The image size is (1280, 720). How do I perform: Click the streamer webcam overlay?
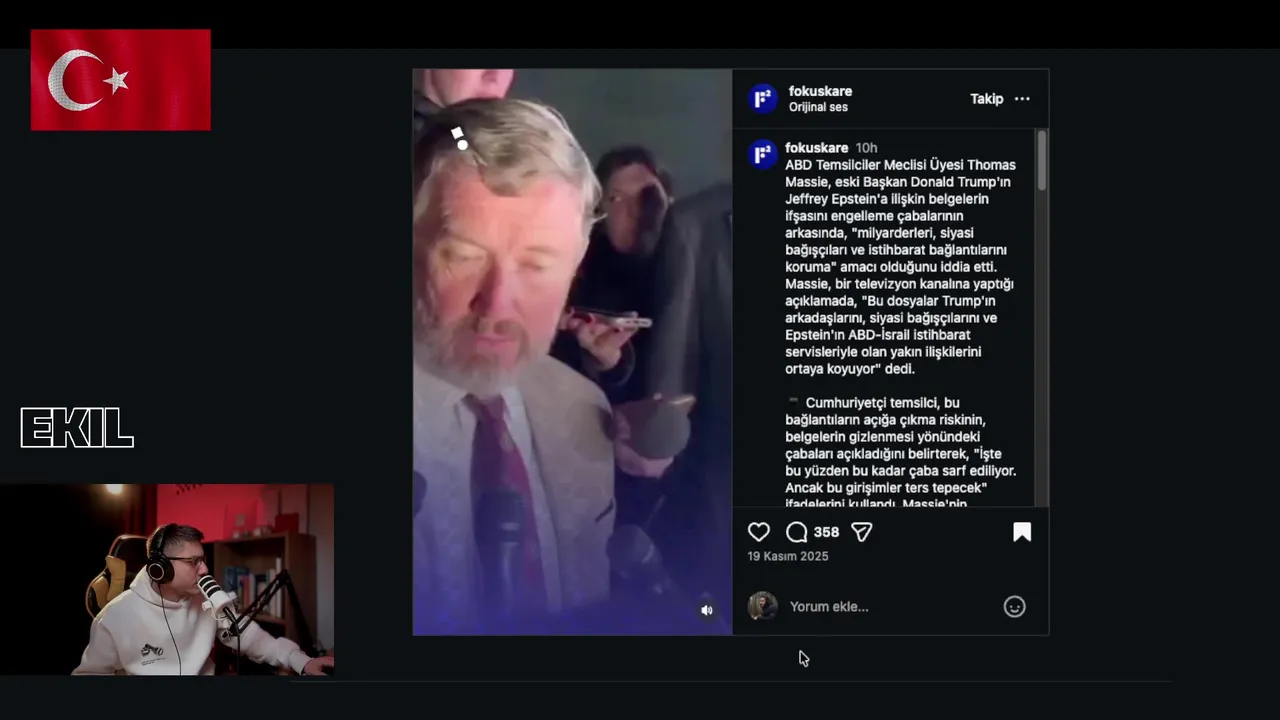pos(167,580)
